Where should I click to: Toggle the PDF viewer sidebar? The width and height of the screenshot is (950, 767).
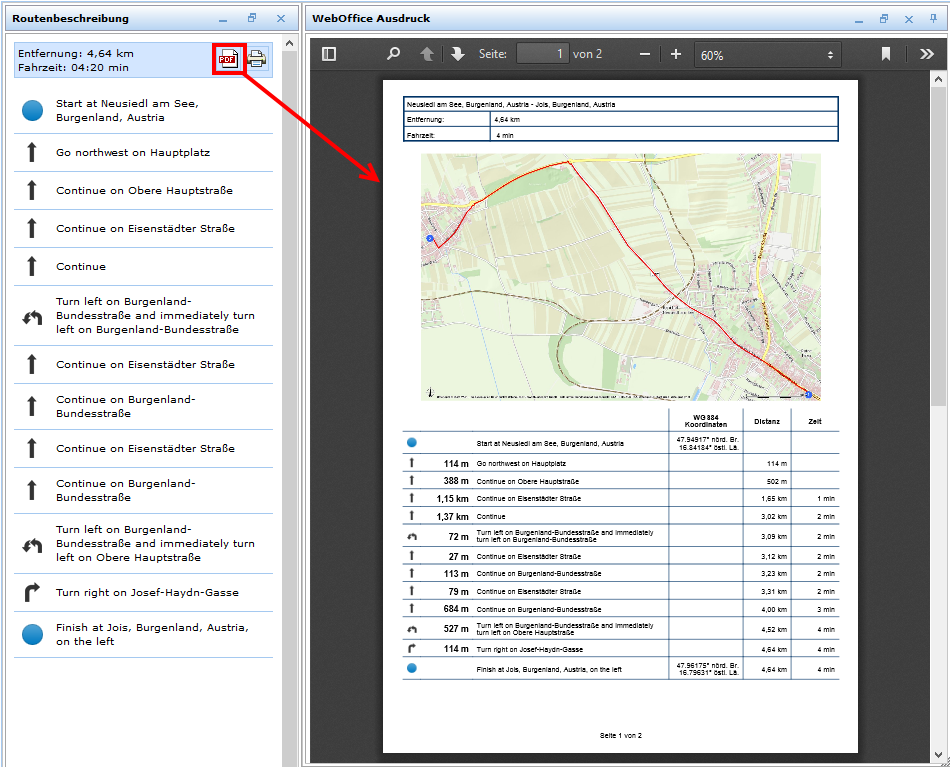click(x=329, y=54)
